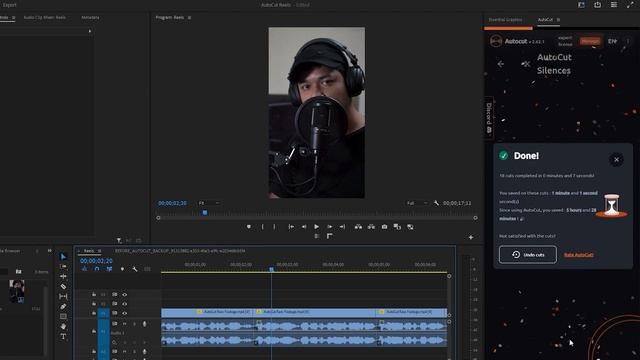The height and width of the screenshot is (360, 640).
Task: Select the Type tool
Action: pos(63,337)
